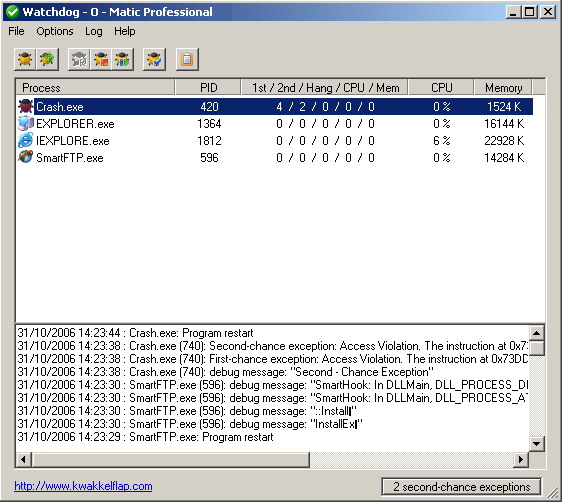
Task: Click the greyed-out bug toolbar icon
Action: point(79,59)
